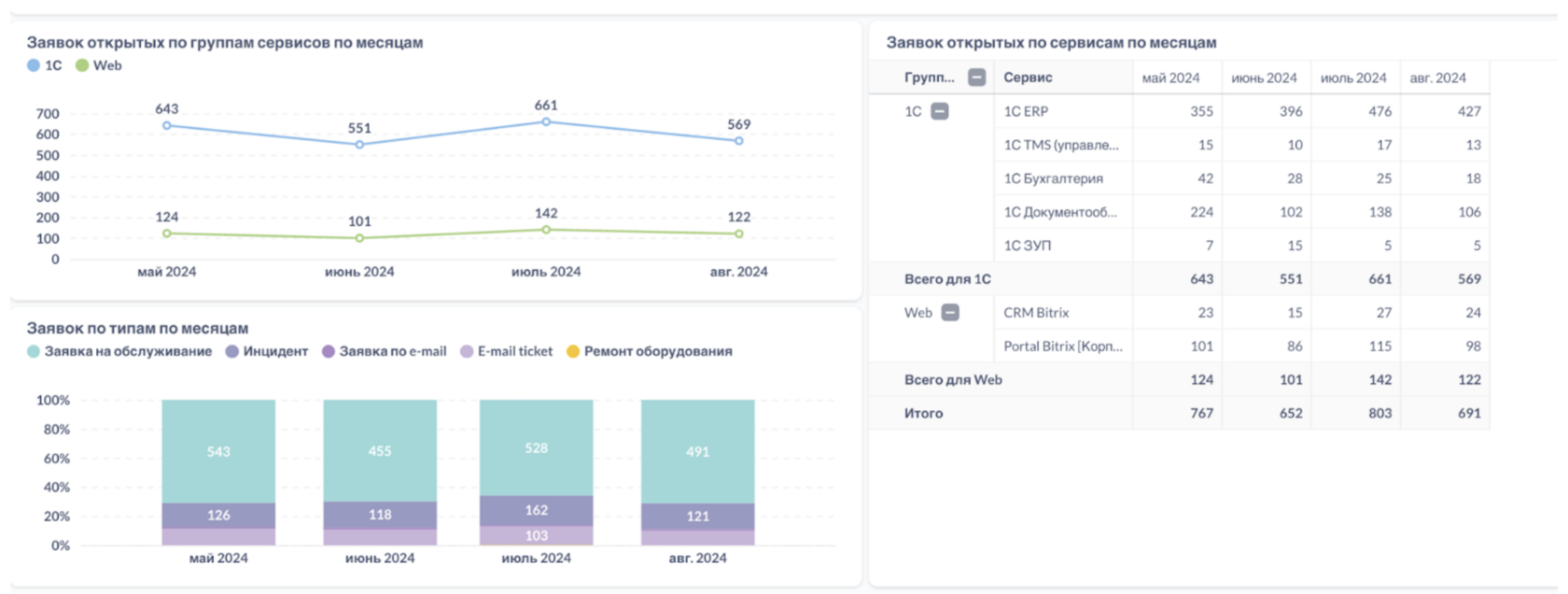Image resolution: width=1568 pixels, height=594 pixels.
Task: Click the Сервис column header
Action: [x=1028, y=78]
